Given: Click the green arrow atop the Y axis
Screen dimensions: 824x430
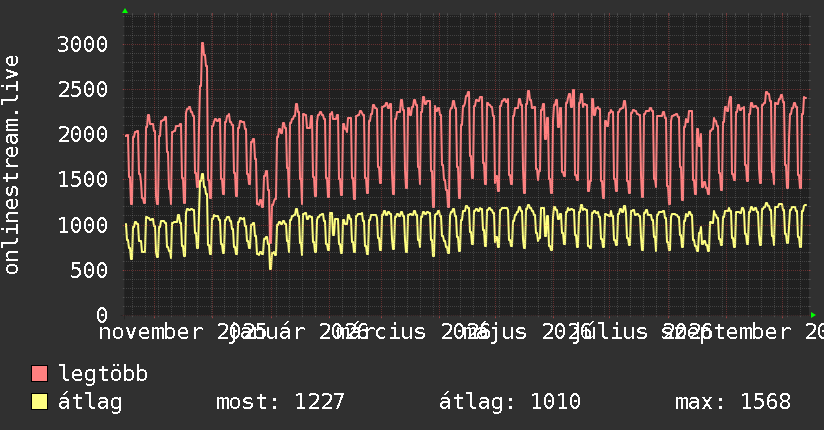Looking at the screenshot, I should pyautogui.click(x=125, y=11).
